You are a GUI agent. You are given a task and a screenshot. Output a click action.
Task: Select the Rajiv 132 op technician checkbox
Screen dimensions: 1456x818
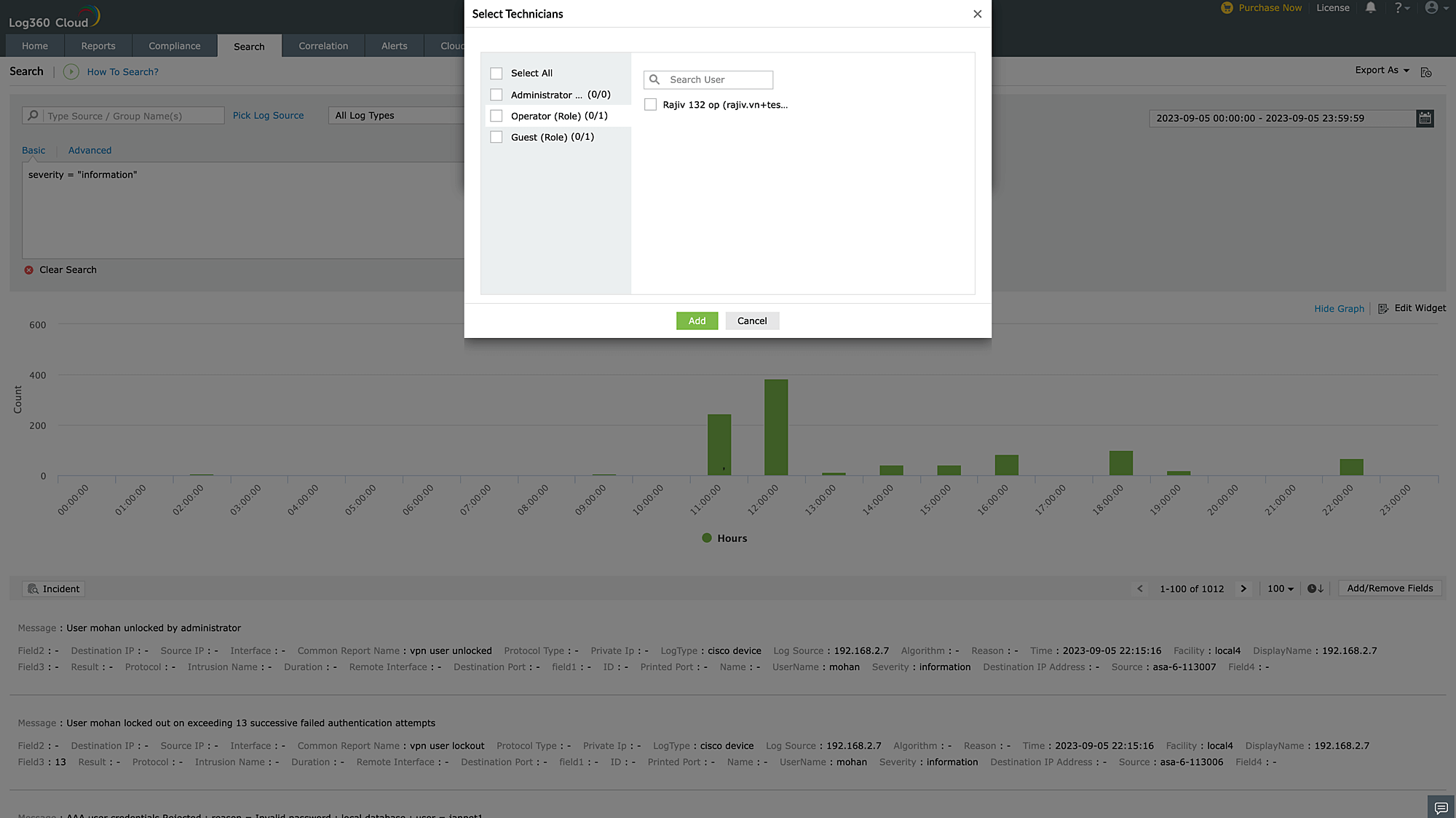(x=650, y=105)
